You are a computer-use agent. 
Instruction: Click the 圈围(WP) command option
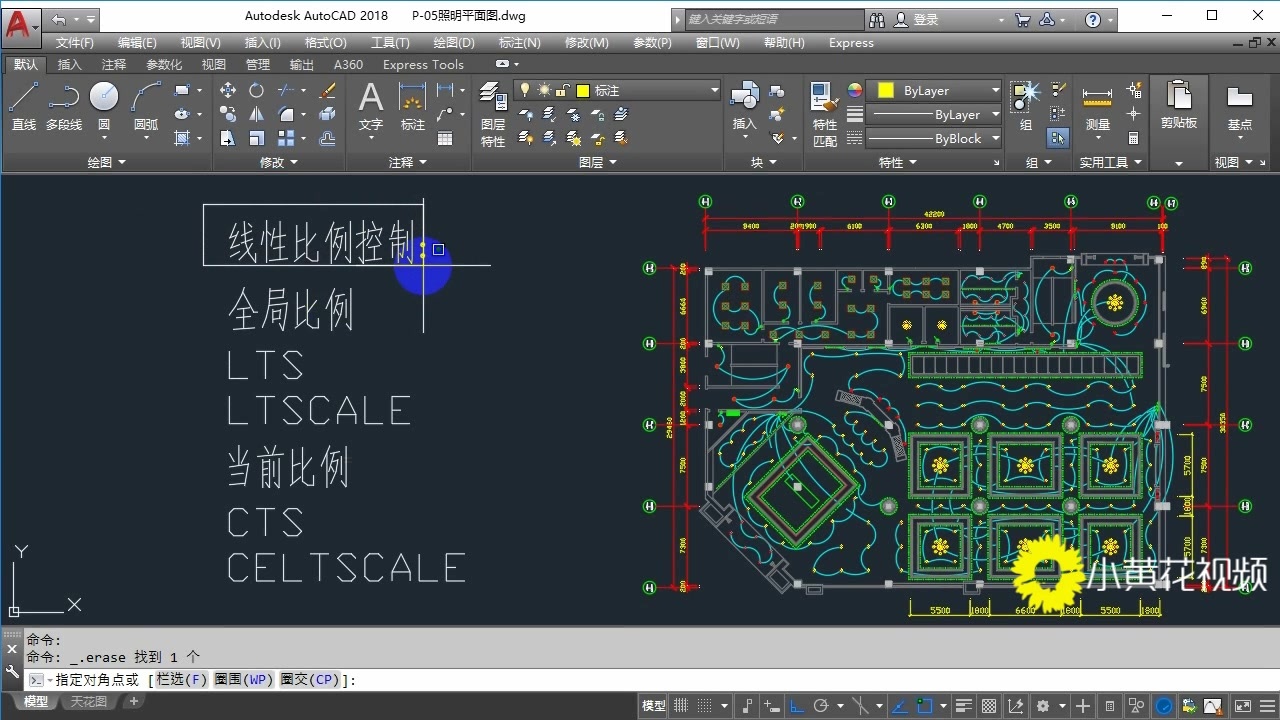pos(243,680)
